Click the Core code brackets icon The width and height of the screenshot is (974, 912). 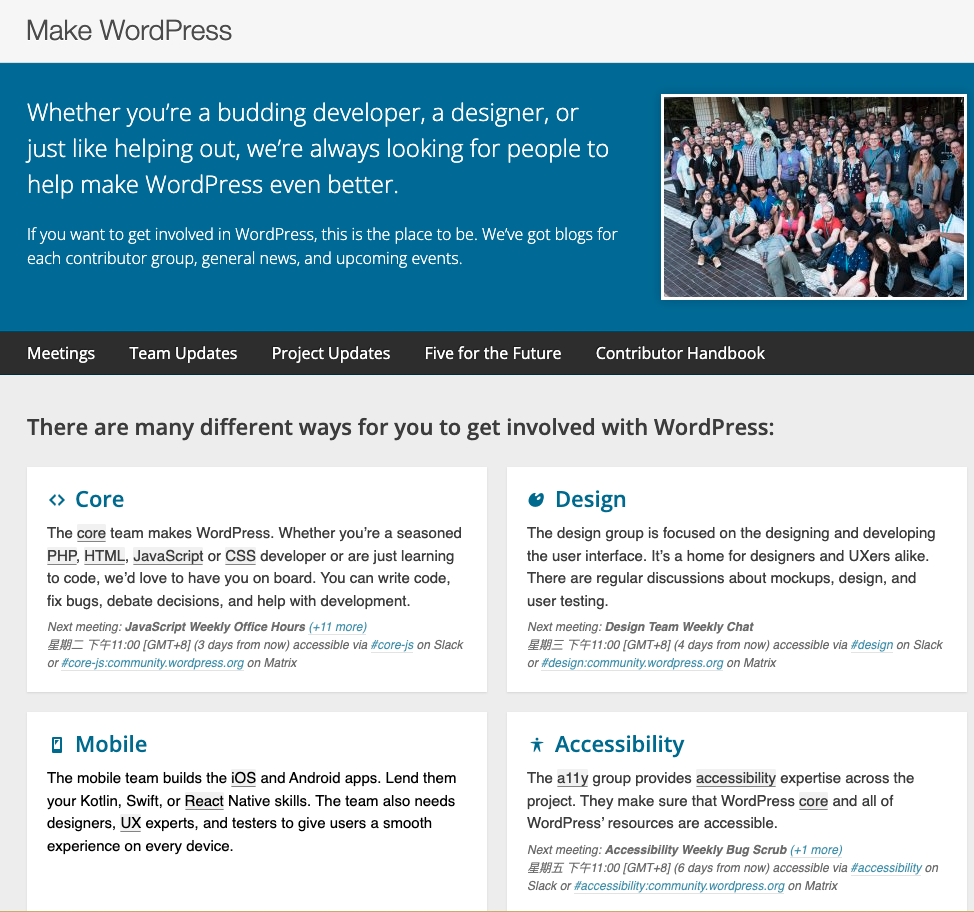click(x=57, y=500)
